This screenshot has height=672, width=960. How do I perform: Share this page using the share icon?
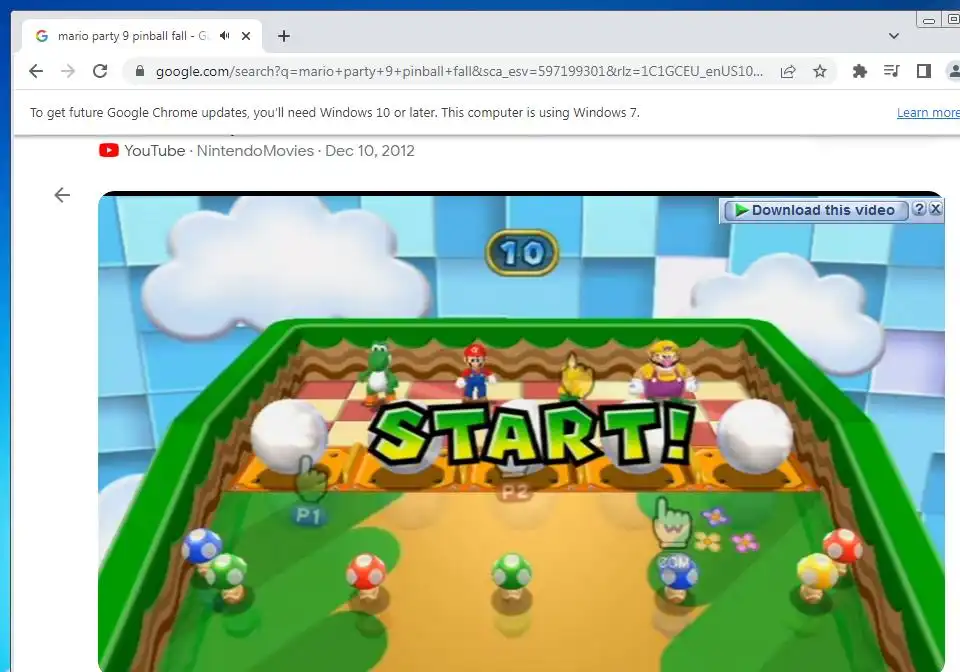789,72
